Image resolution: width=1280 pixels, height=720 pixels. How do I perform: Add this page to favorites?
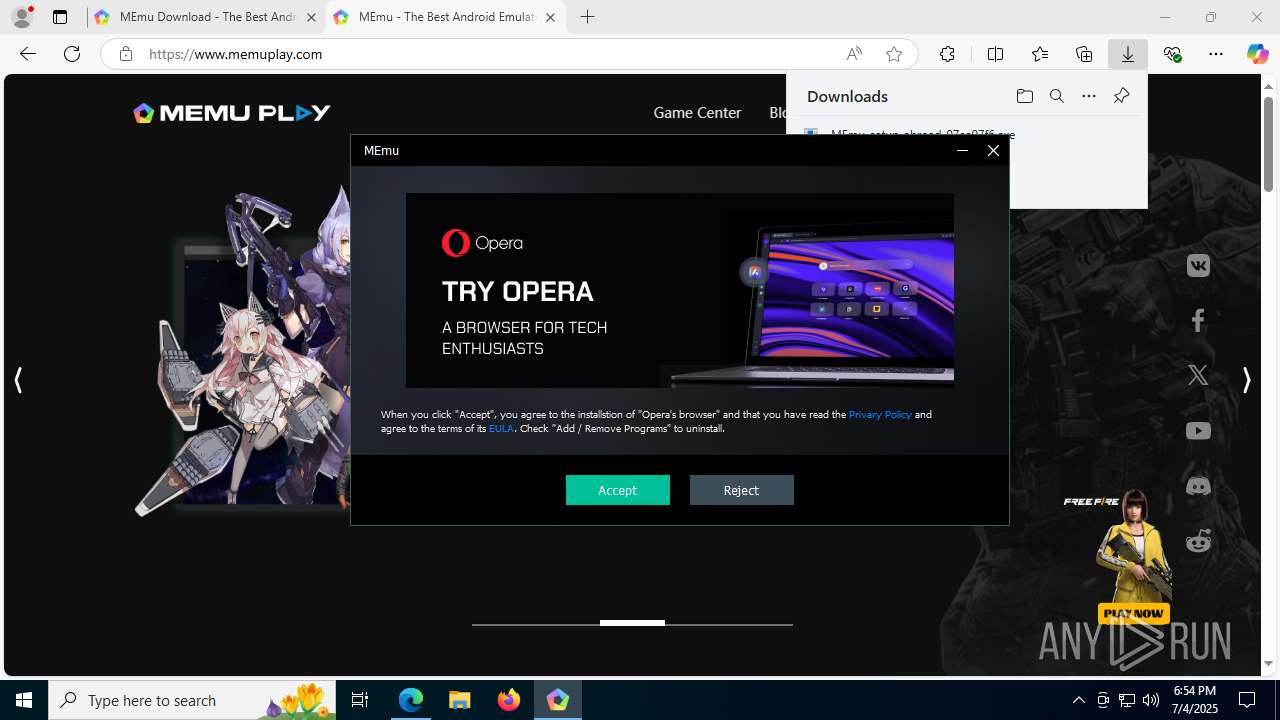point(894,54)
